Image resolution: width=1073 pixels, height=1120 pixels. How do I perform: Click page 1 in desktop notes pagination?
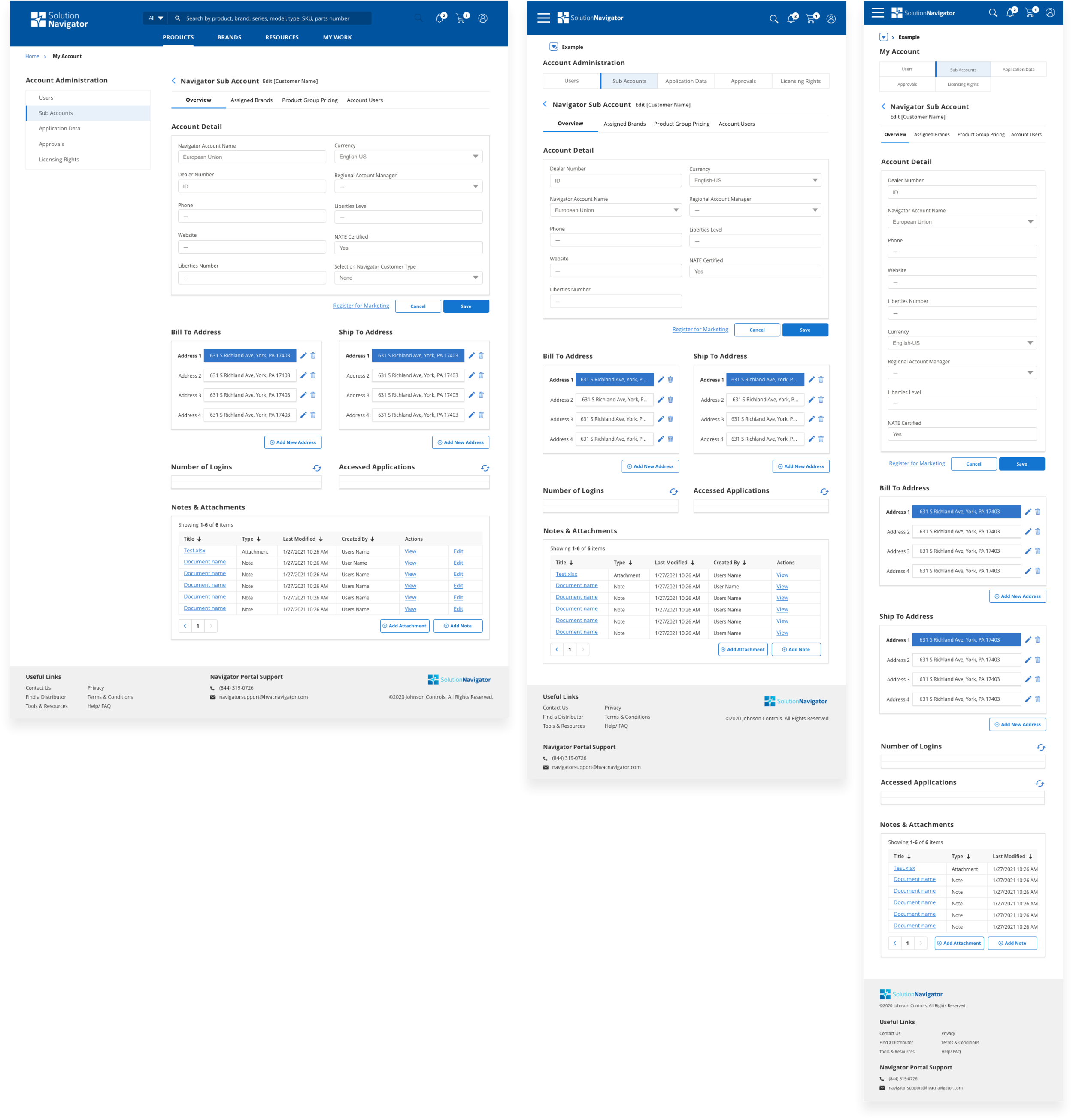pyautogui.click(x=198, y=626)
